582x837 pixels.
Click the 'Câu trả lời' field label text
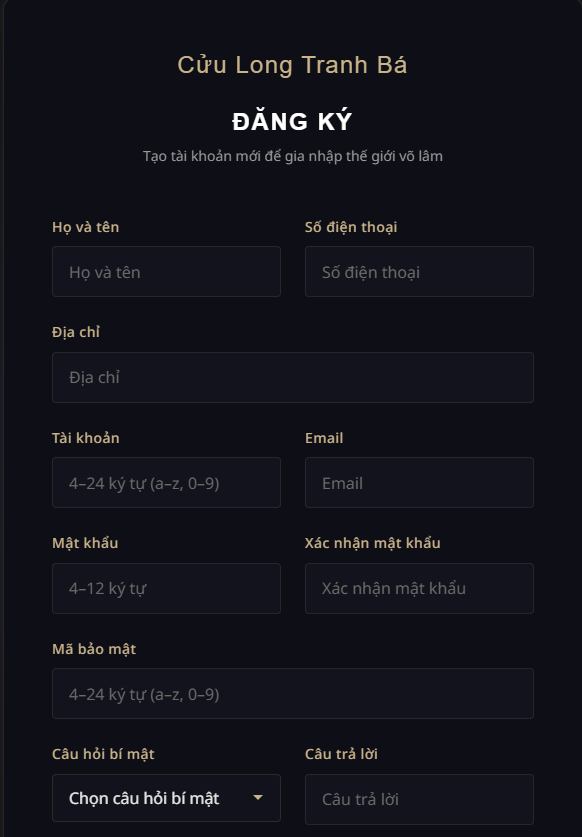coord(341,754)
